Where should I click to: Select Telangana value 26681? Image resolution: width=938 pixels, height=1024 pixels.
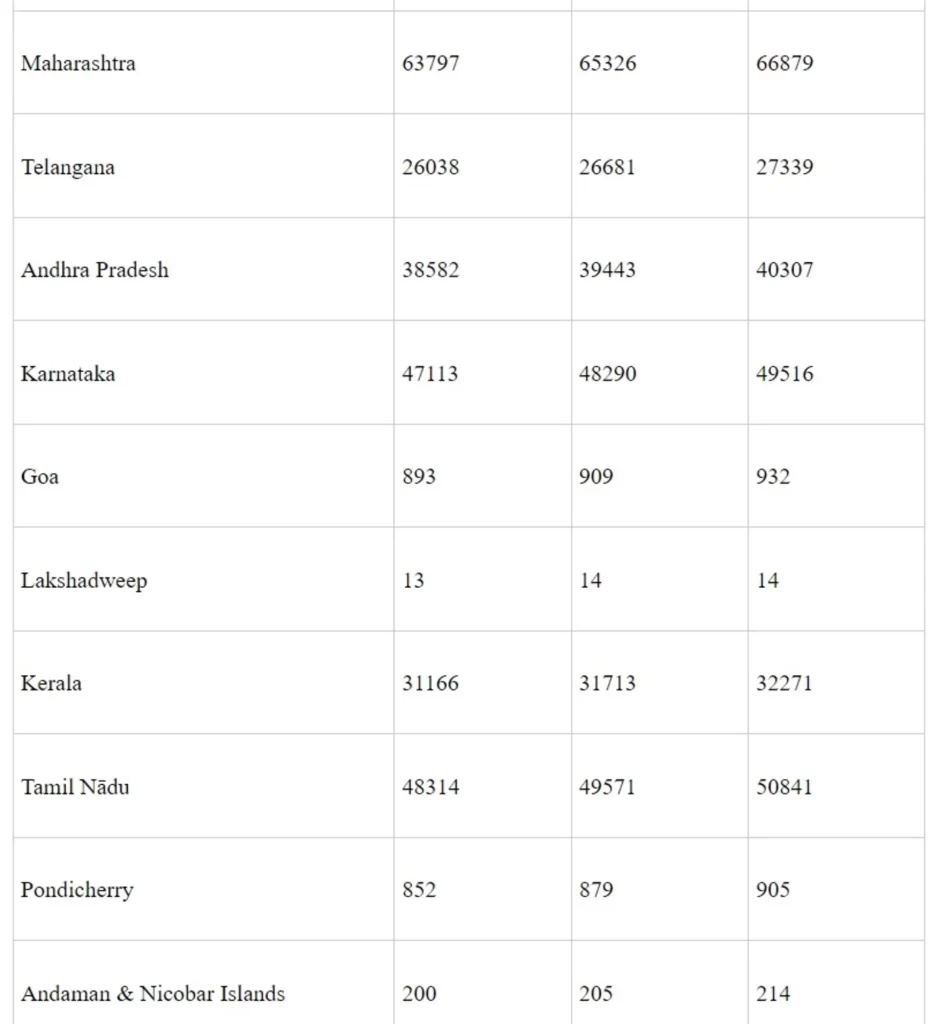607,167
